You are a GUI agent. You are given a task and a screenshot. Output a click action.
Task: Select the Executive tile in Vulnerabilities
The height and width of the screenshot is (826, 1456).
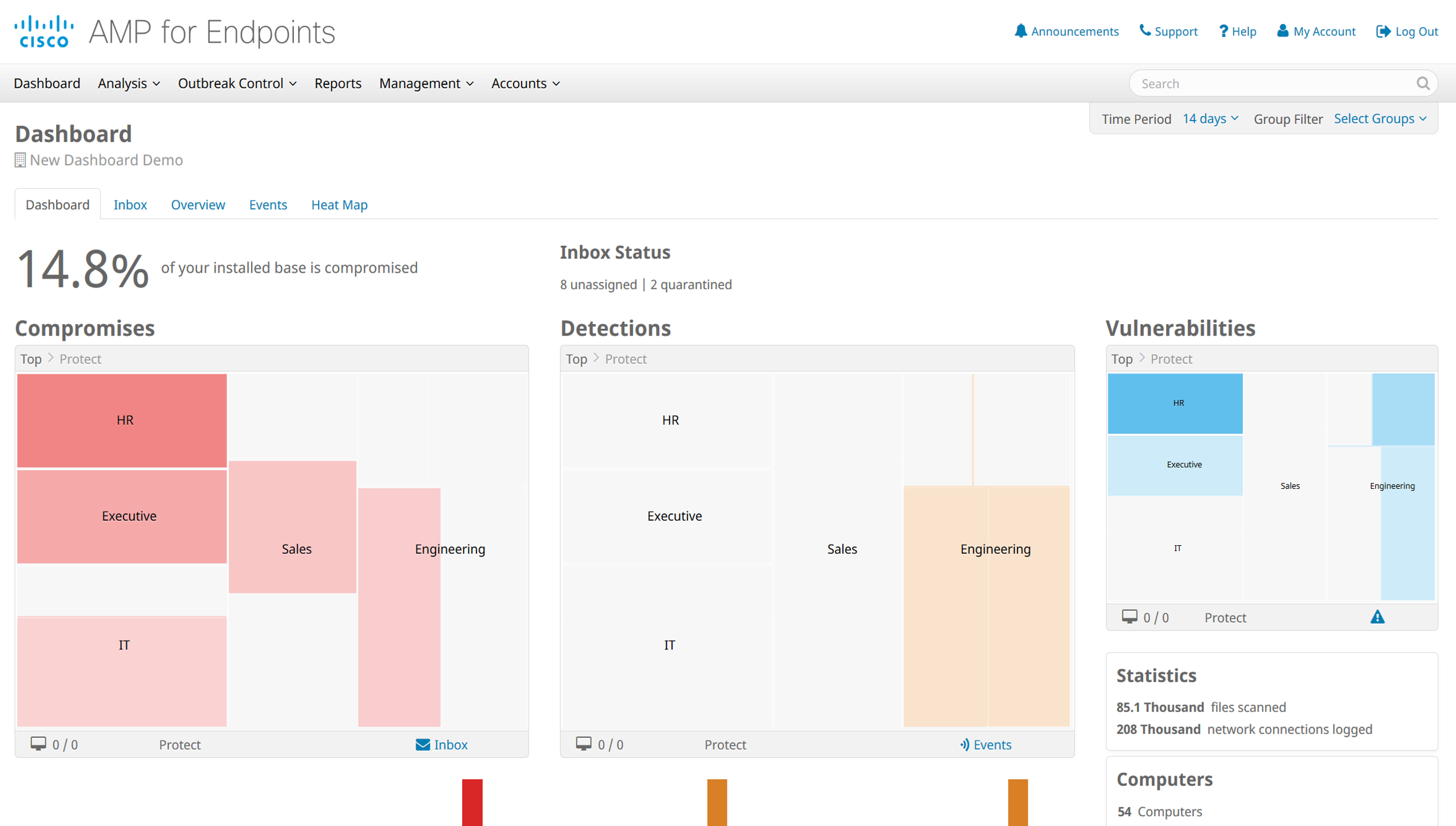pos(1175,465)
